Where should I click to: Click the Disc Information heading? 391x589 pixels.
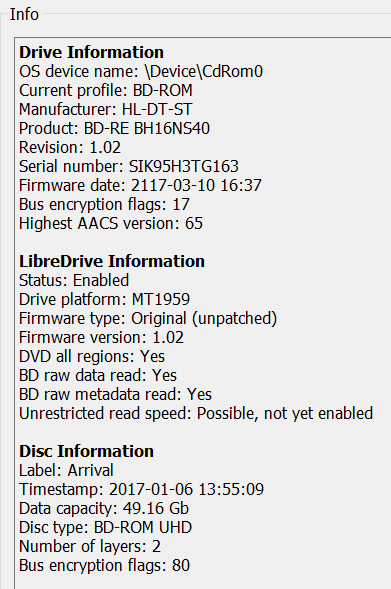[x=86, y=451]
